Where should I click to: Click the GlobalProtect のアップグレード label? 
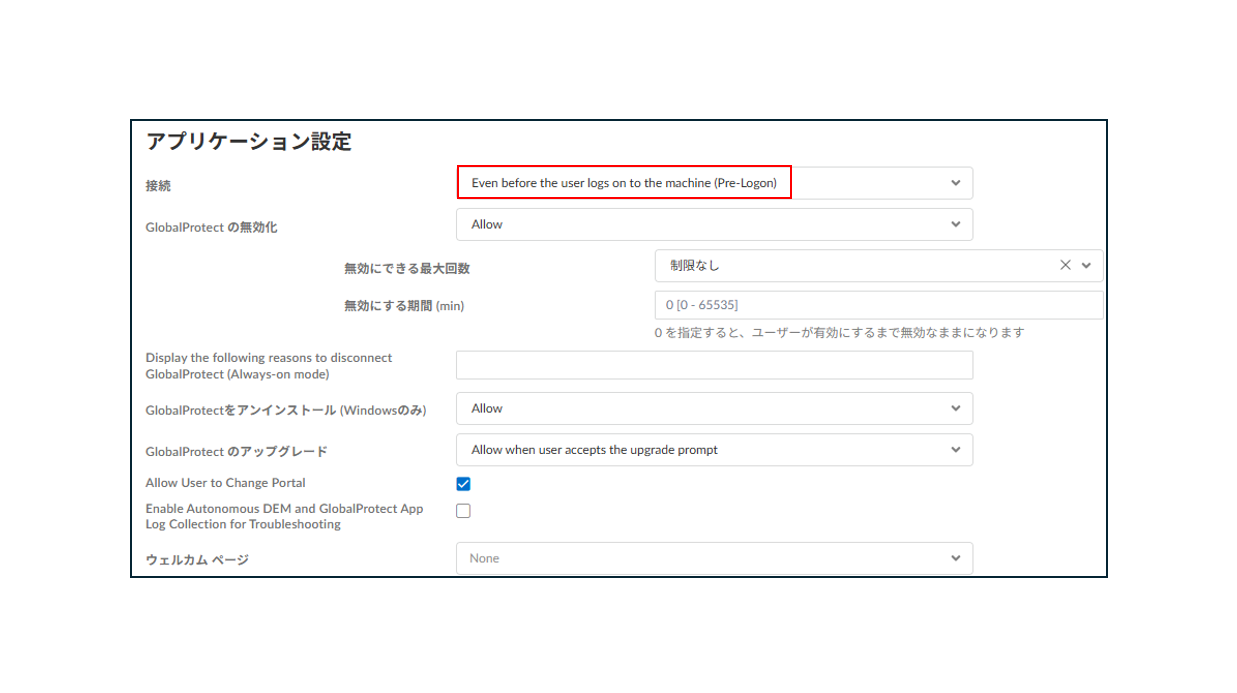[x=236, y=451]
